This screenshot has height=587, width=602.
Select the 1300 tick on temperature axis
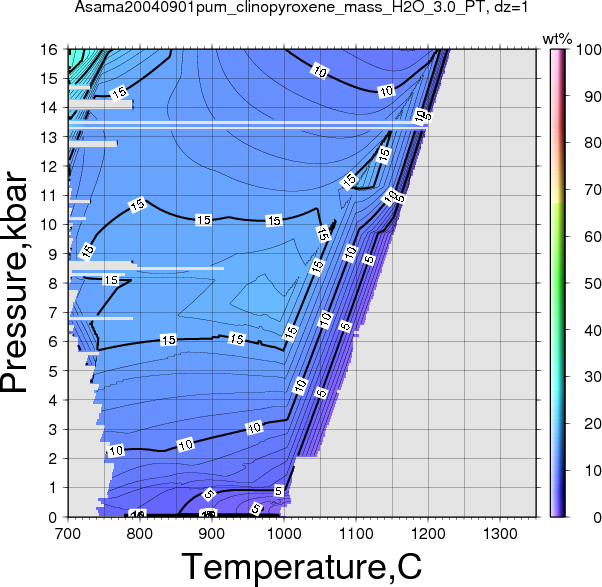coord(500,534)
